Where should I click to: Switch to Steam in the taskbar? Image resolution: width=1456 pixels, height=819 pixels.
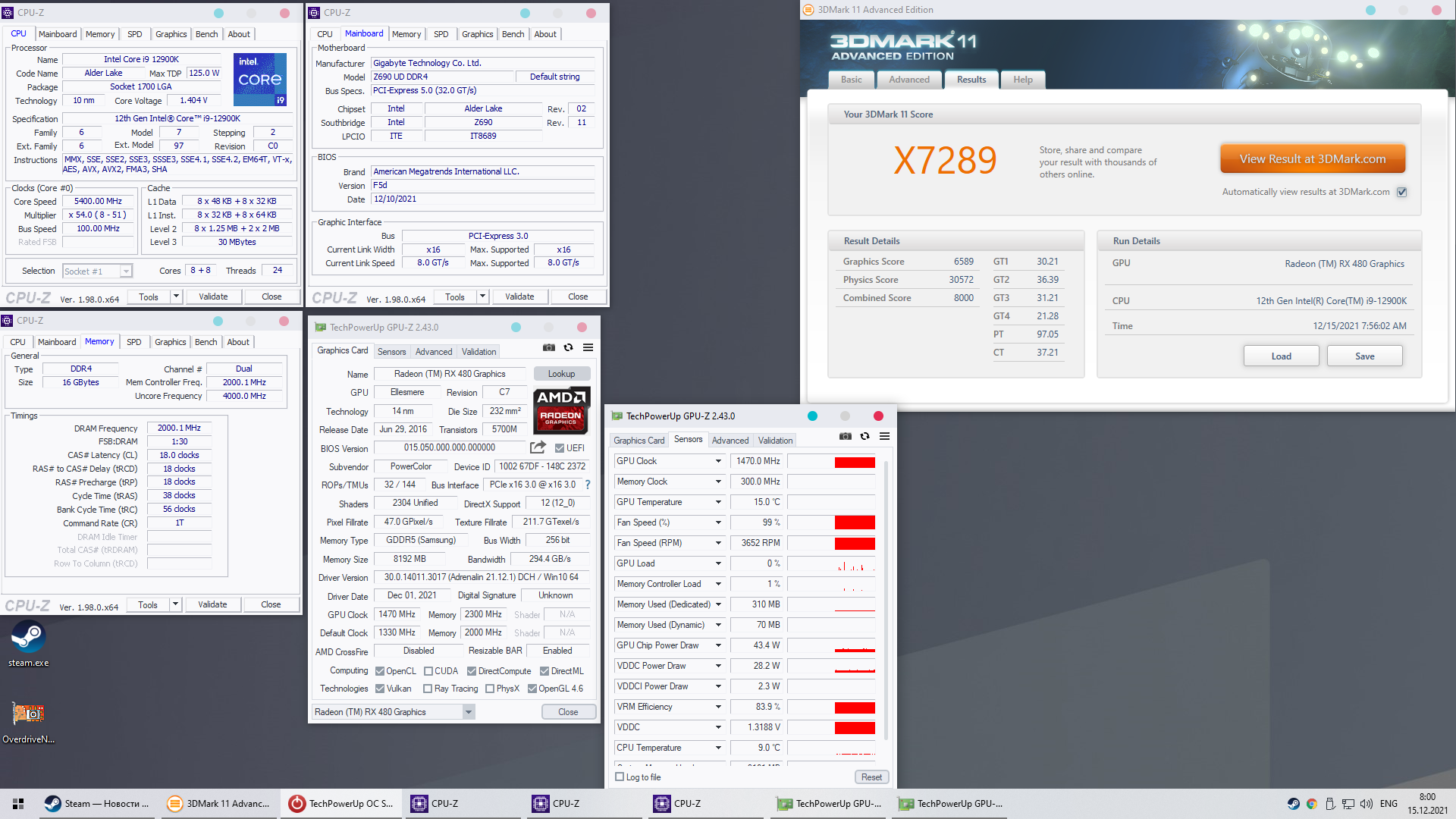96,804
